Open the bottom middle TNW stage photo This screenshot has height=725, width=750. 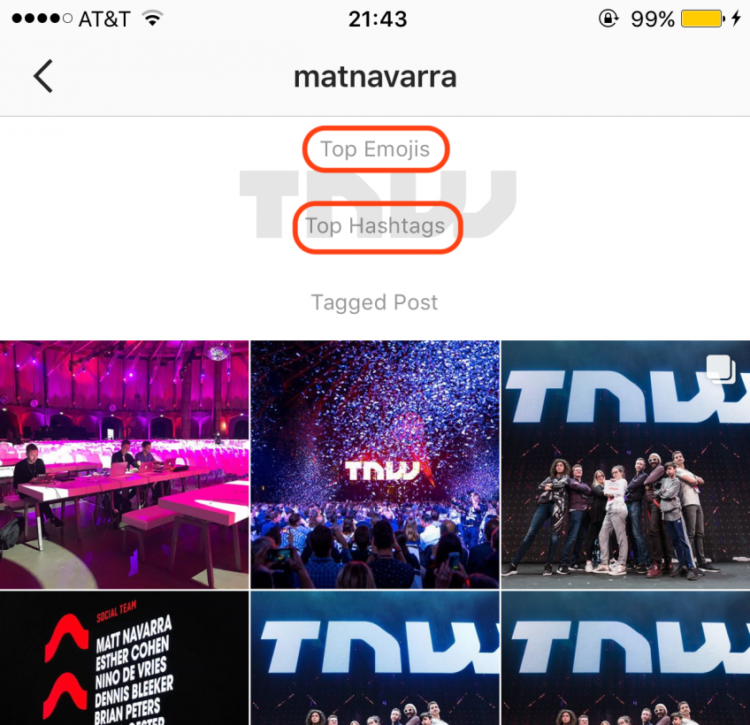[375, 658]
